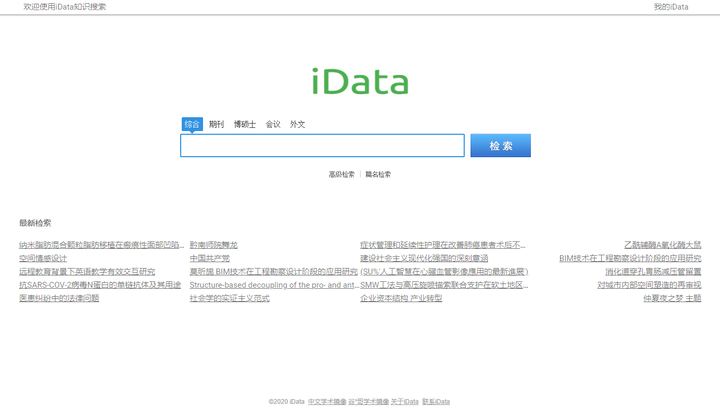Open right-column BIM技术在工程勘察设计阶段的应用研究 link
Viewport: 720px width, 414px height.
coord(630,258)
